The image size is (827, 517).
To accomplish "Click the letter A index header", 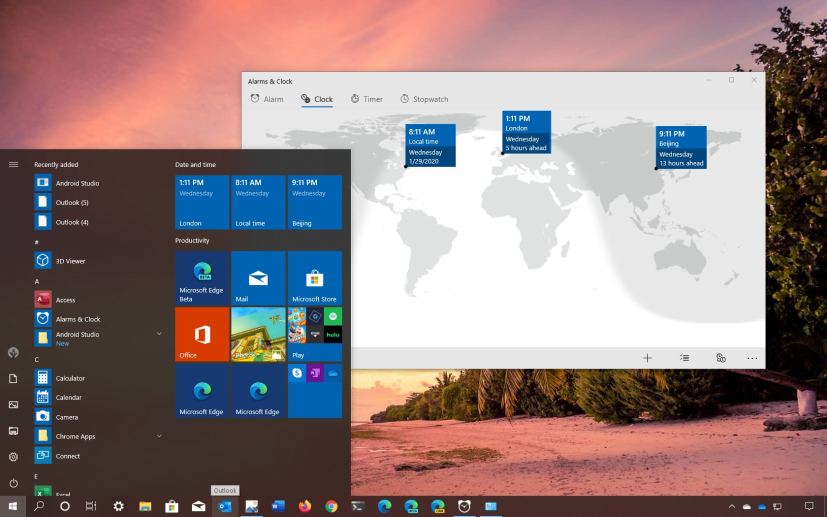I will pos(37,281).
